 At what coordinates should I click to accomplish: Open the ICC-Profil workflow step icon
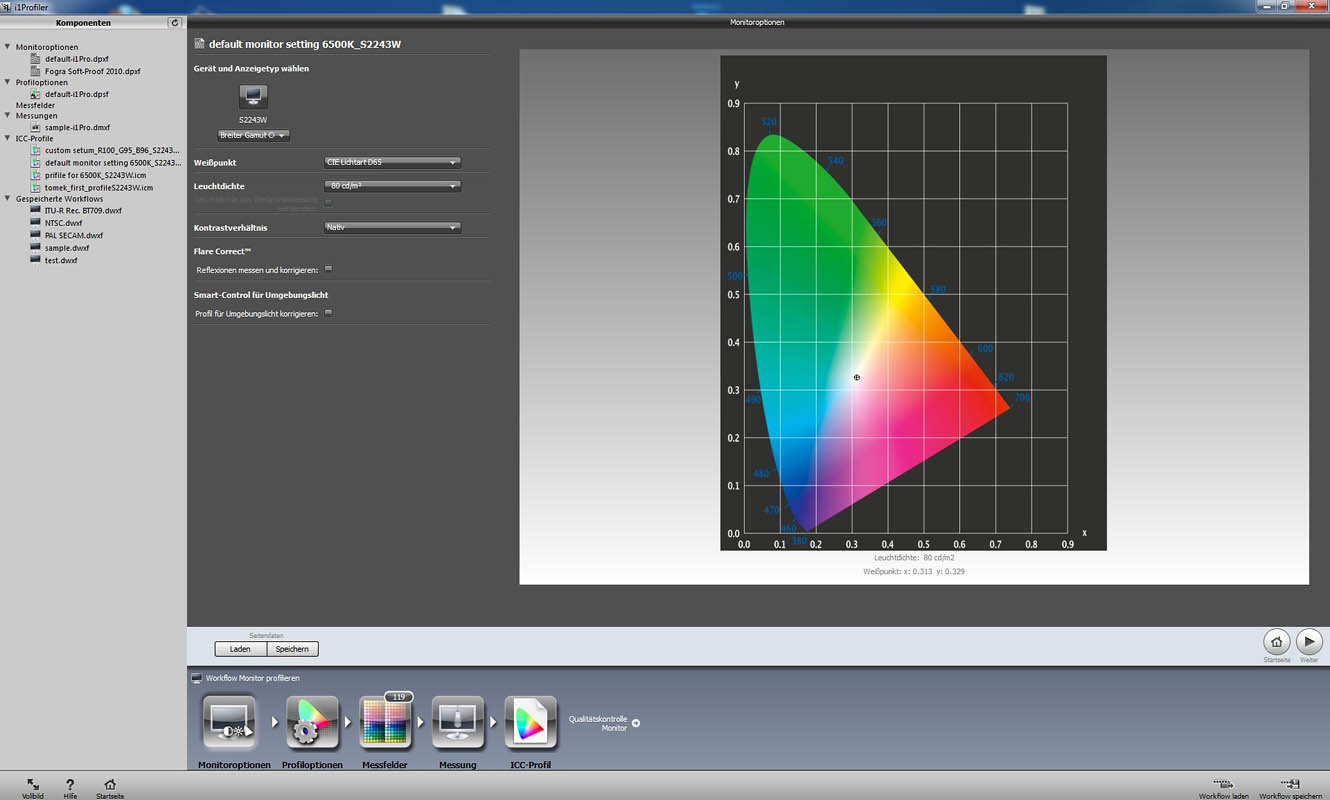click(531, 723)
